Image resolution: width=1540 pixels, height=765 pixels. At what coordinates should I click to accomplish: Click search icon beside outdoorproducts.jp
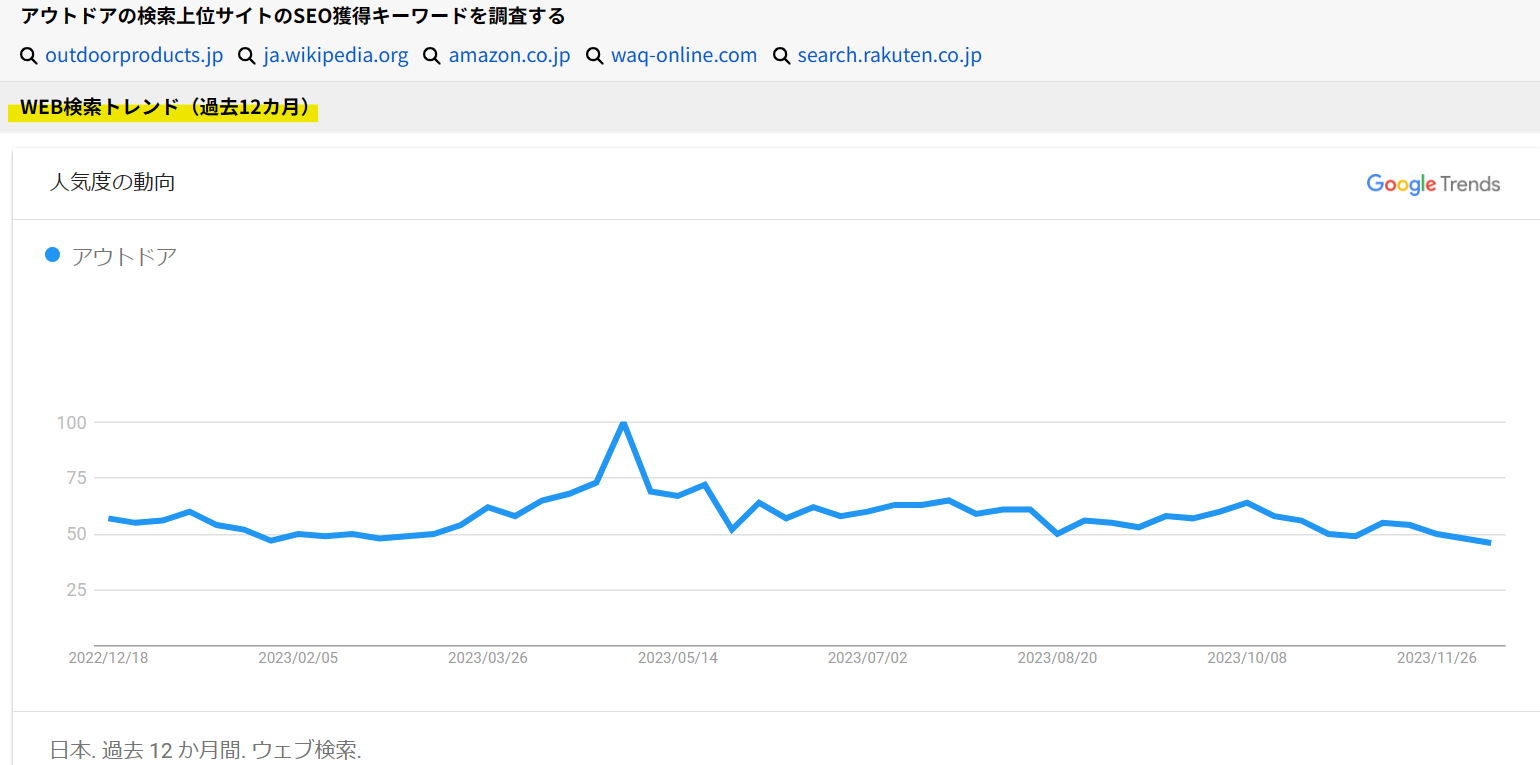[x=29, y=56]
